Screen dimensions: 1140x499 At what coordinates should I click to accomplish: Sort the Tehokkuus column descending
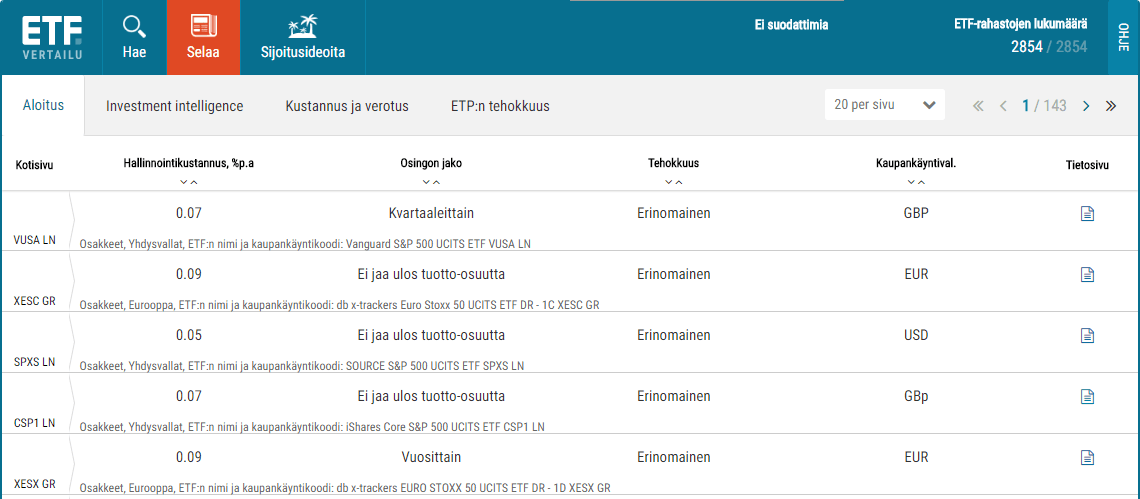[668, 182]
